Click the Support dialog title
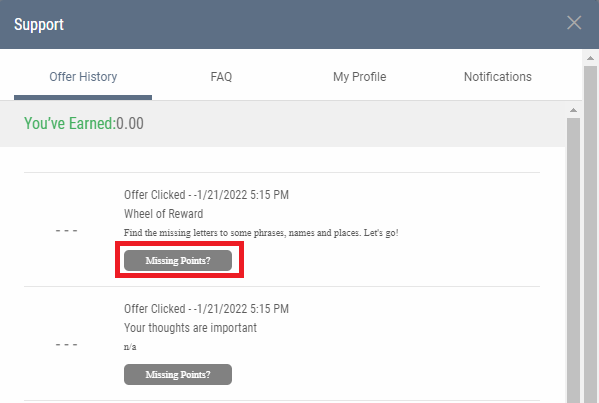The height and width of the screenshot is (403, 599). 39,24
